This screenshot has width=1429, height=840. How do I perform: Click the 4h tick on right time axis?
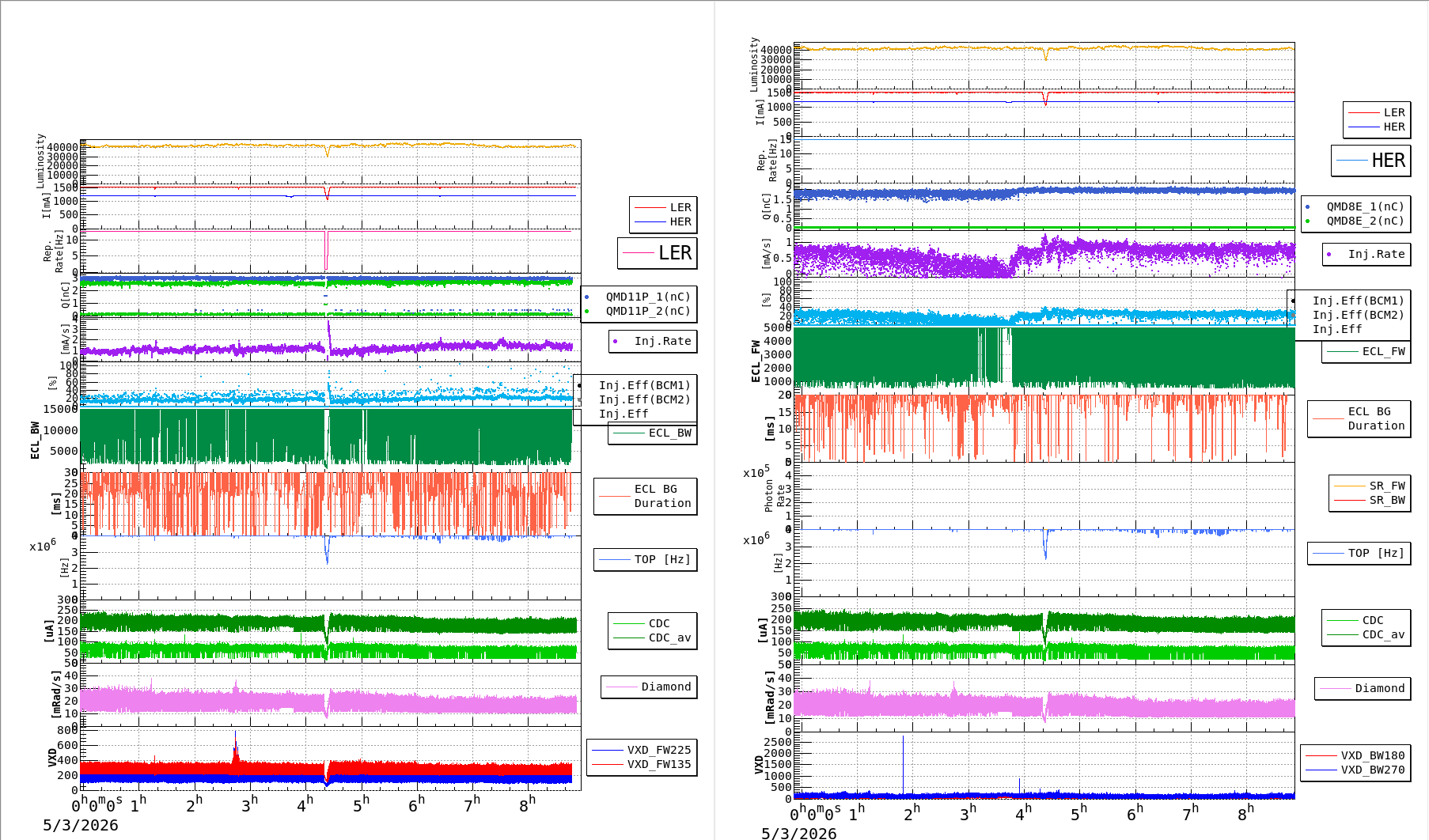pos(1024,812)
